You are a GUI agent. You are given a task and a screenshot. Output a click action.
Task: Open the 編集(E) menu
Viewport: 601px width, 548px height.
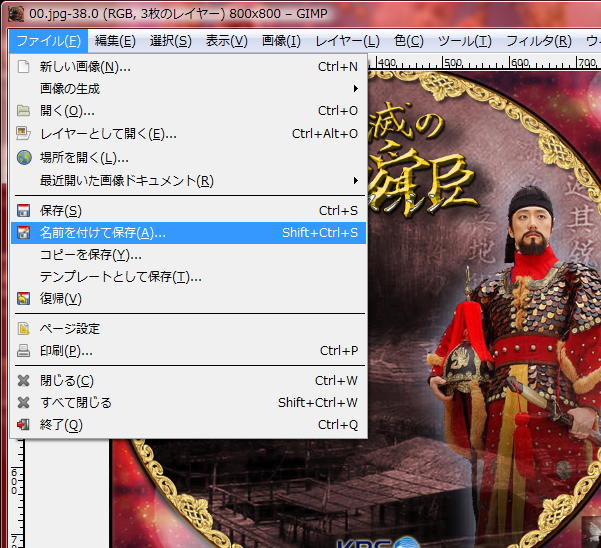(115, 41)
